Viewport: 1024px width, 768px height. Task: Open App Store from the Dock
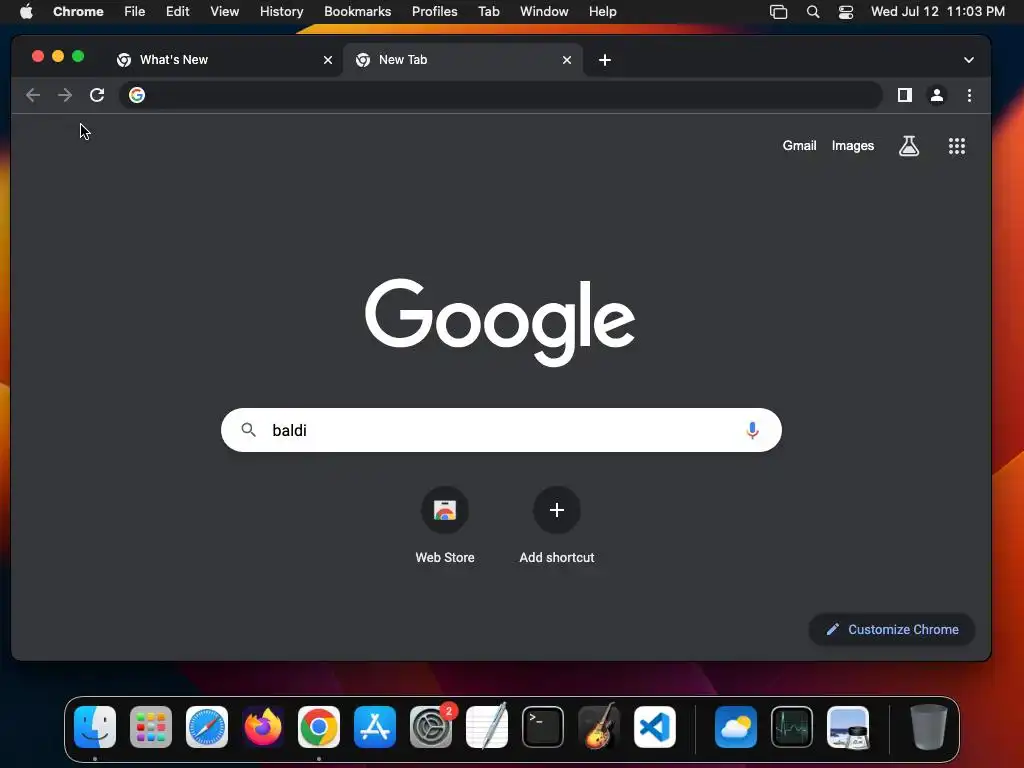tap(375, 727)
